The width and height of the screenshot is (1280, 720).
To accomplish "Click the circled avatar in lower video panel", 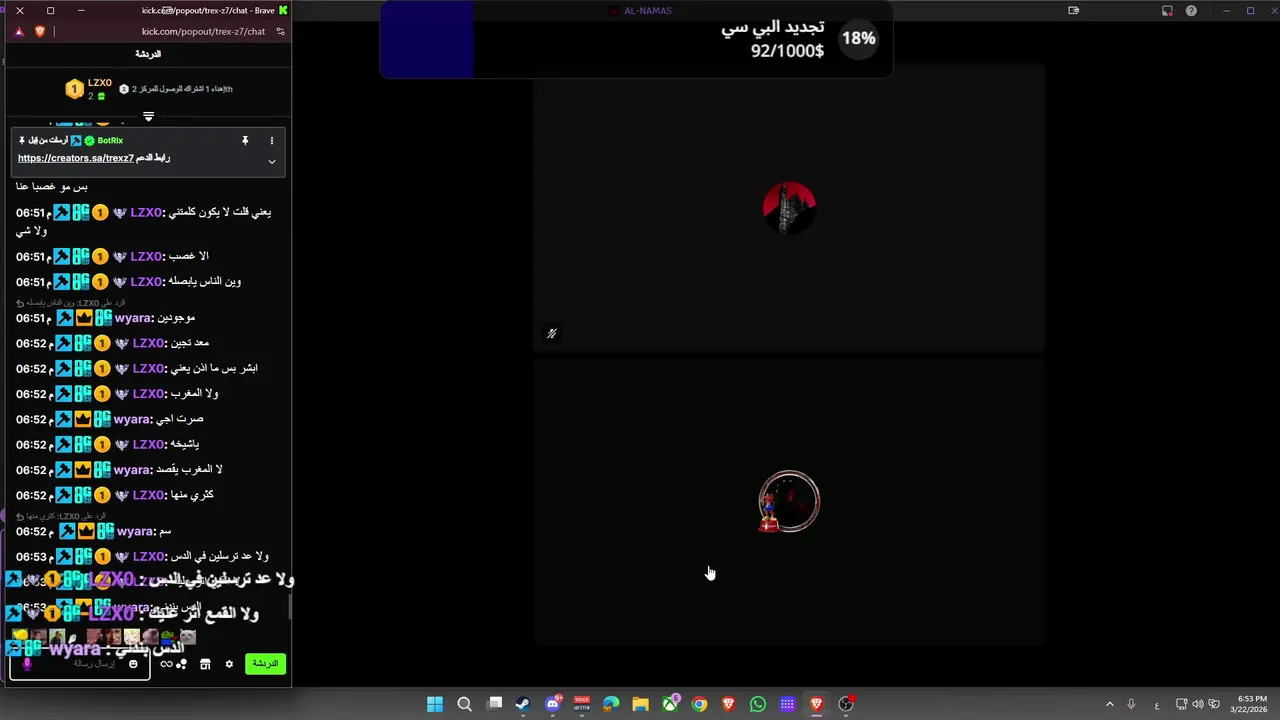I will coord(789,501).
